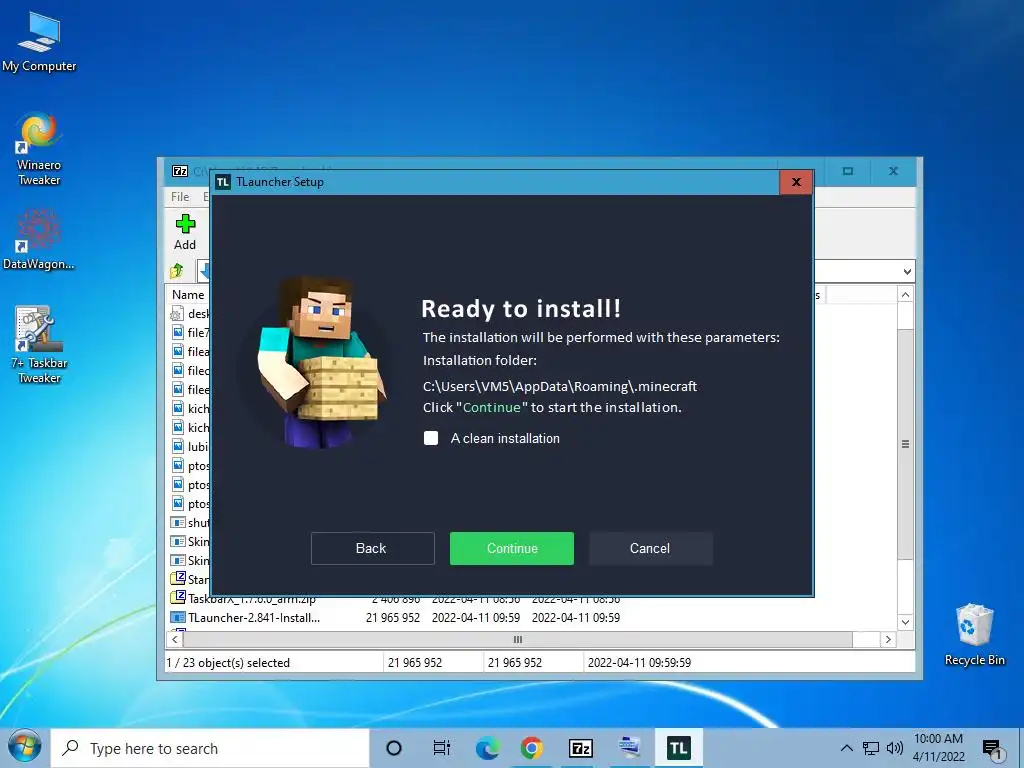This screenshot has width=1024, height=768.
Task: Close the 7-Zip window
Action: (893, 171)
